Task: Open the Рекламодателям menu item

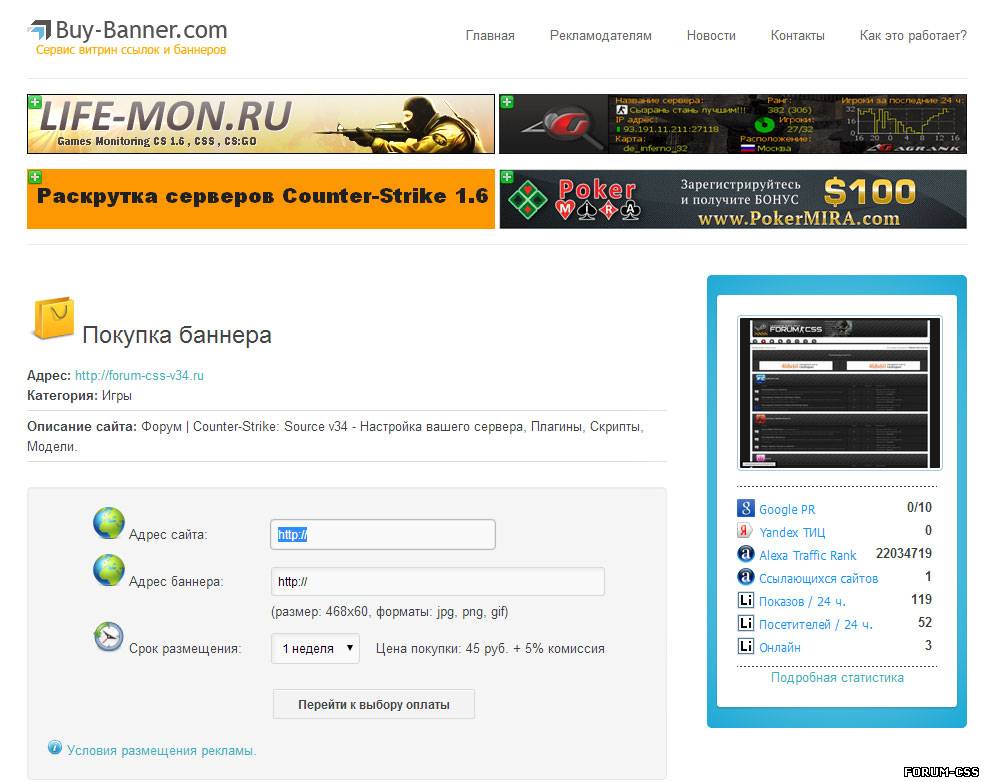Action: tap(601, 36)
